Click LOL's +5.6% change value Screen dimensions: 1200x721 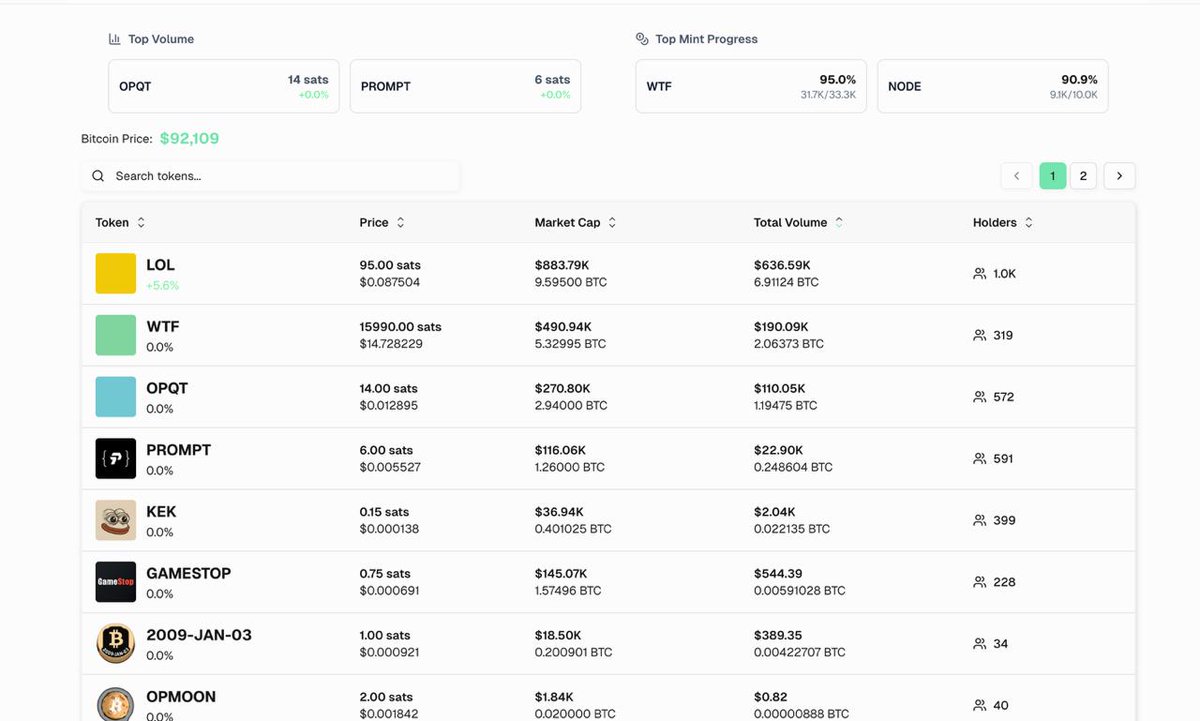tap(162, 286)
